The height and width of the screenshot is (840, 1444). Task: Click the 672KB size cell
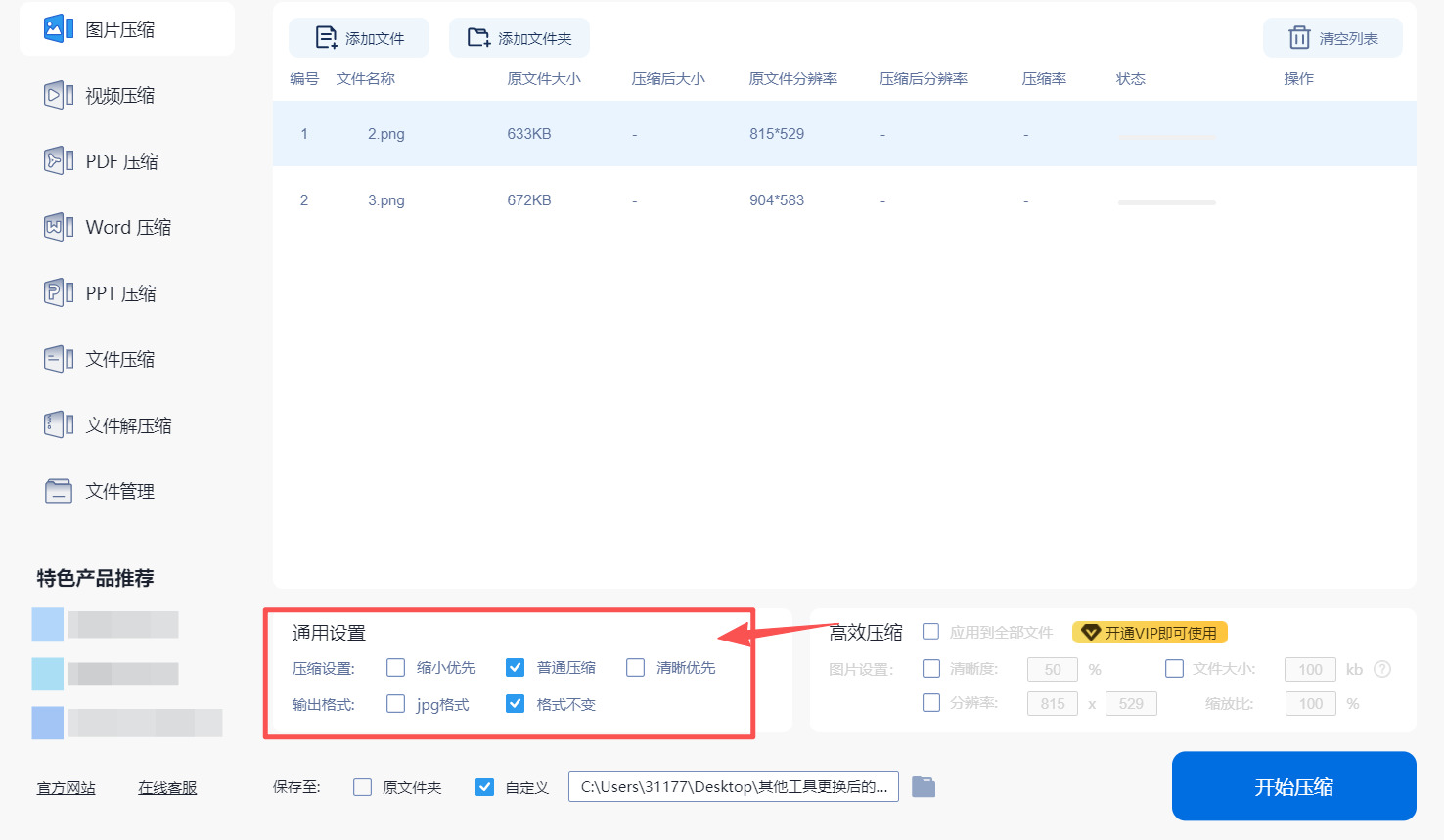[x=529, y=200]
